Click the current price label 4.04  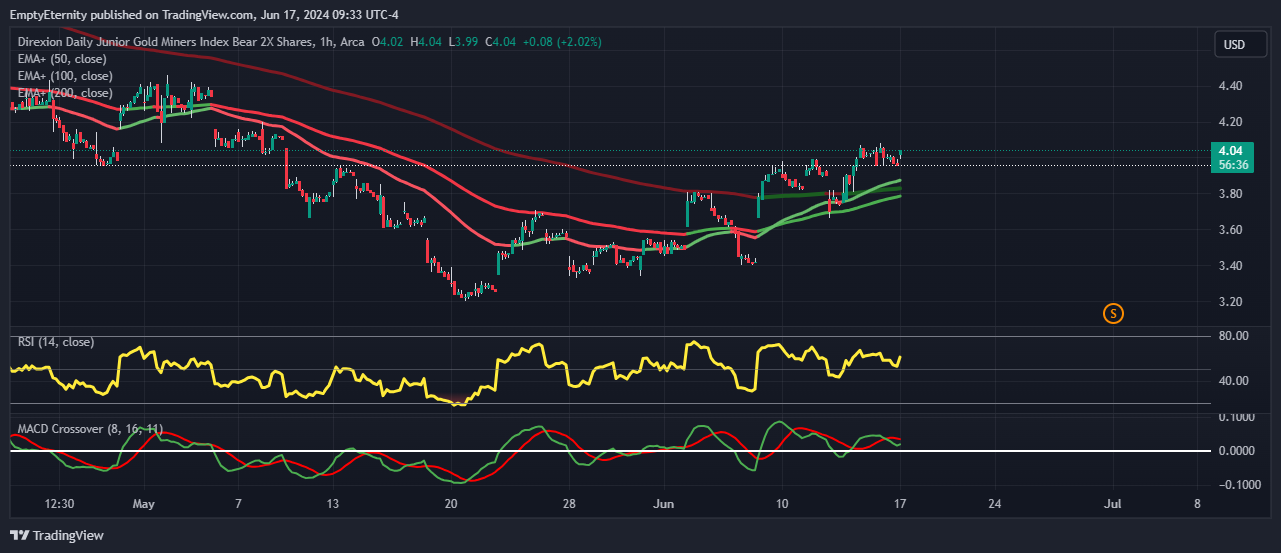1231,151
